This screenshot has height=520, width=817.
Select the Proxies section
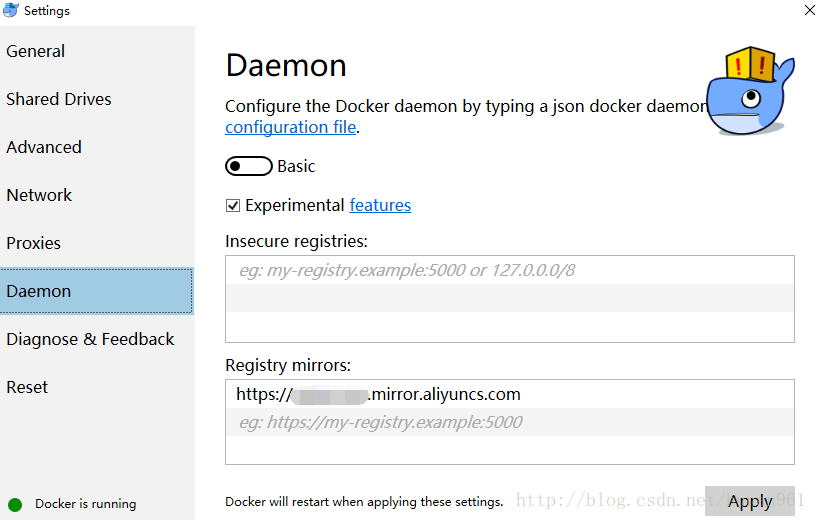[x=34, y=243]
